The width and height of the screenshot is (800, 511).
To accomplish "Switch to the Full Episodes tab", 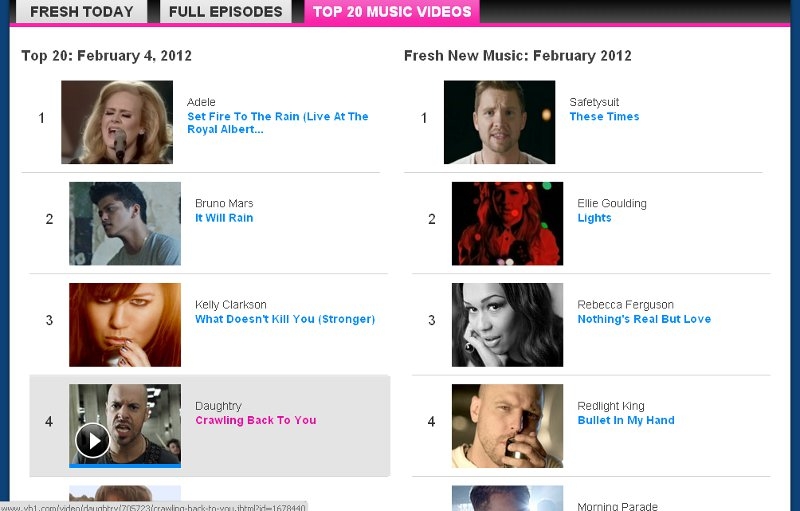I will 226,11.
